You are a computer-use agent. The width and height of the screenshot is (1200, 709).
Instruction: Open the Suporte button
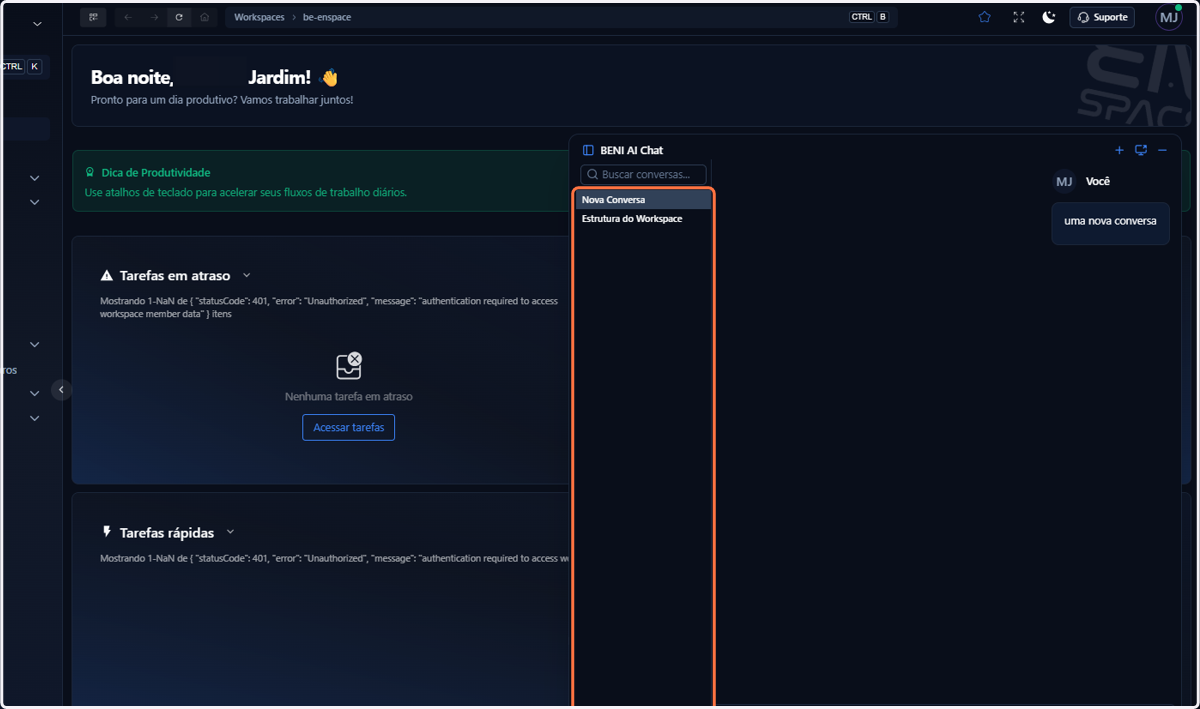click(x=1102, y=17)
